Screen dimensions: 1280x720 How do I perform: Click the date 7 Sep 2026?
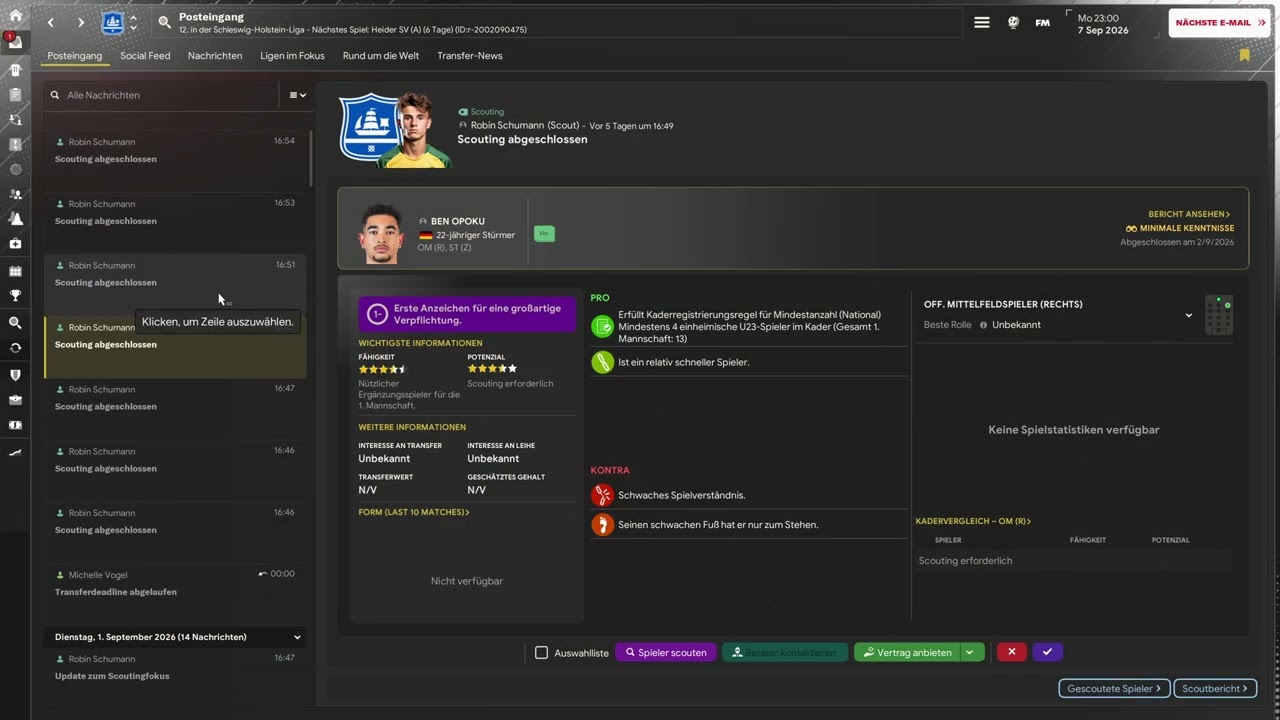click(x=1103, y=31)
